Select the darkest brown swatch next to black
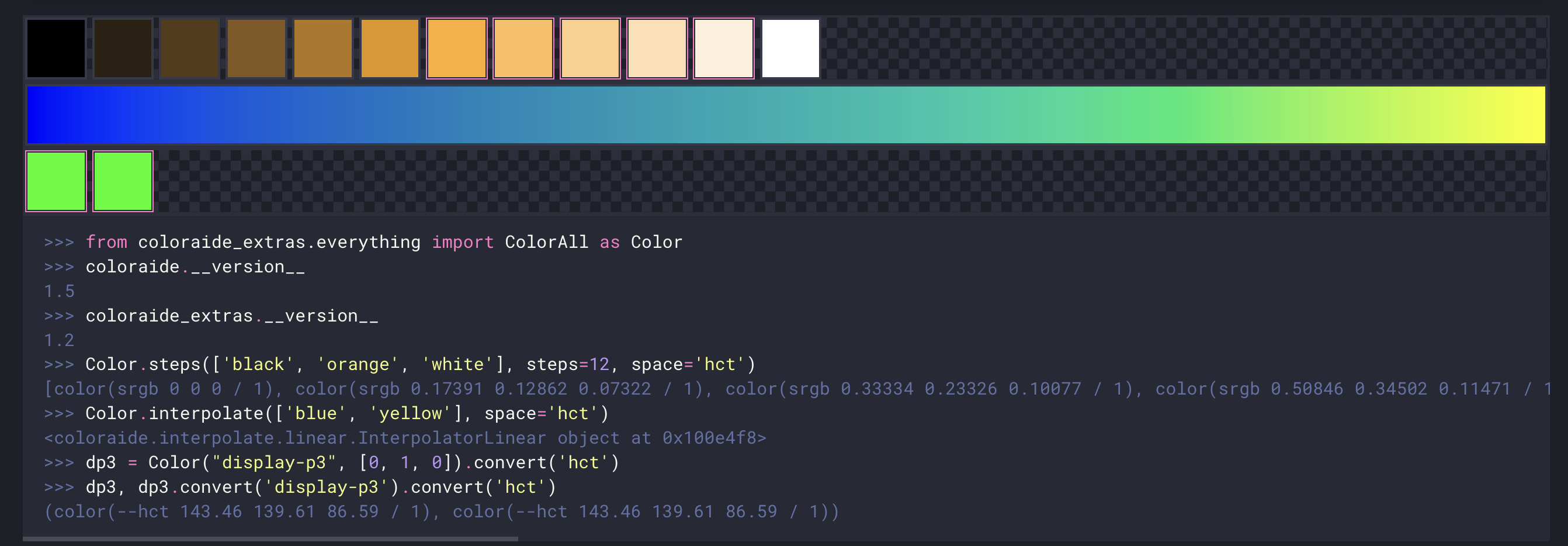This screenshot has width=1568, height=546. pos(122,48)
